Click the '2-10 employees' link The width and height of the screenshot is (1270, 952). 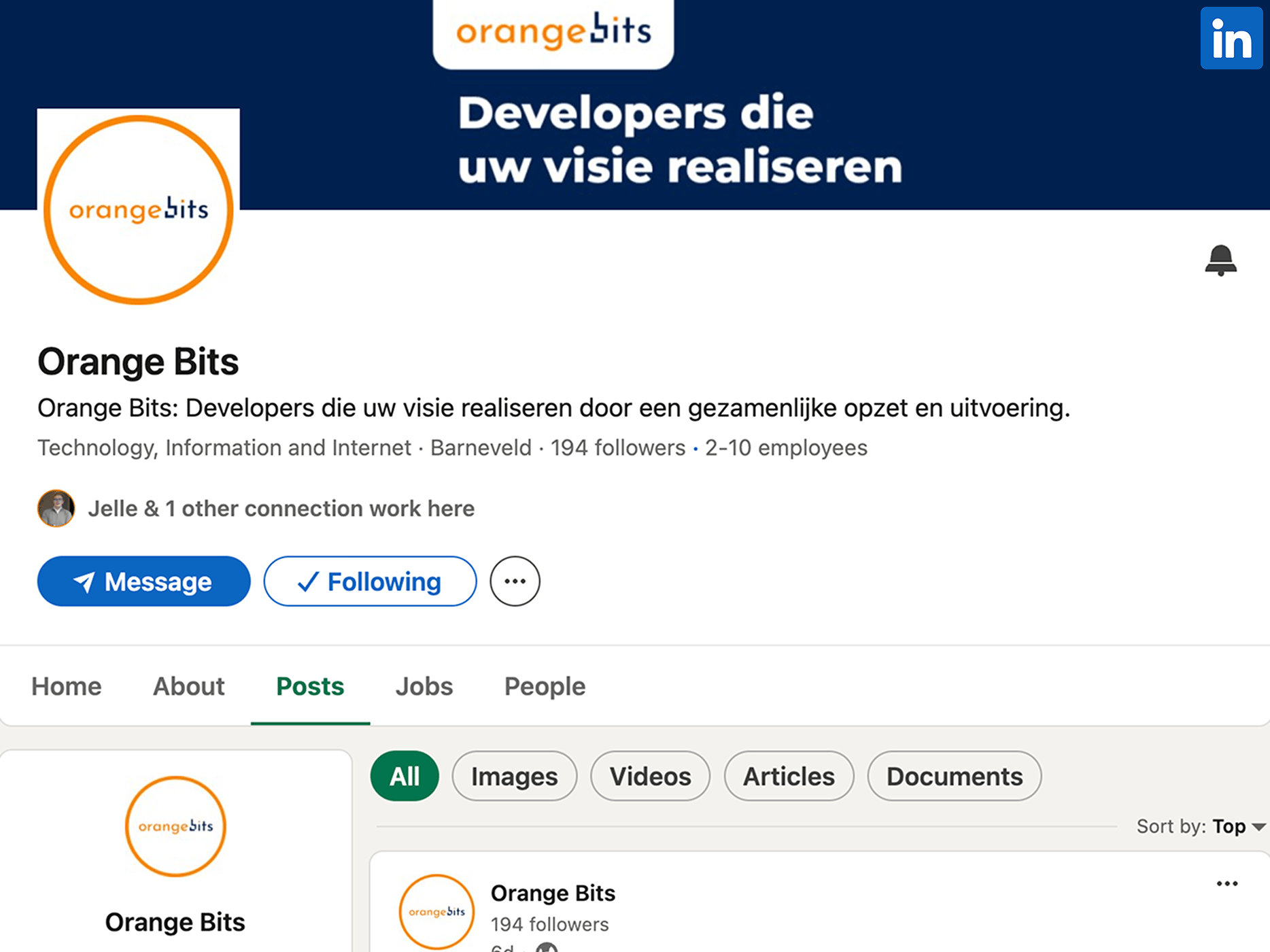pos(786,448)
